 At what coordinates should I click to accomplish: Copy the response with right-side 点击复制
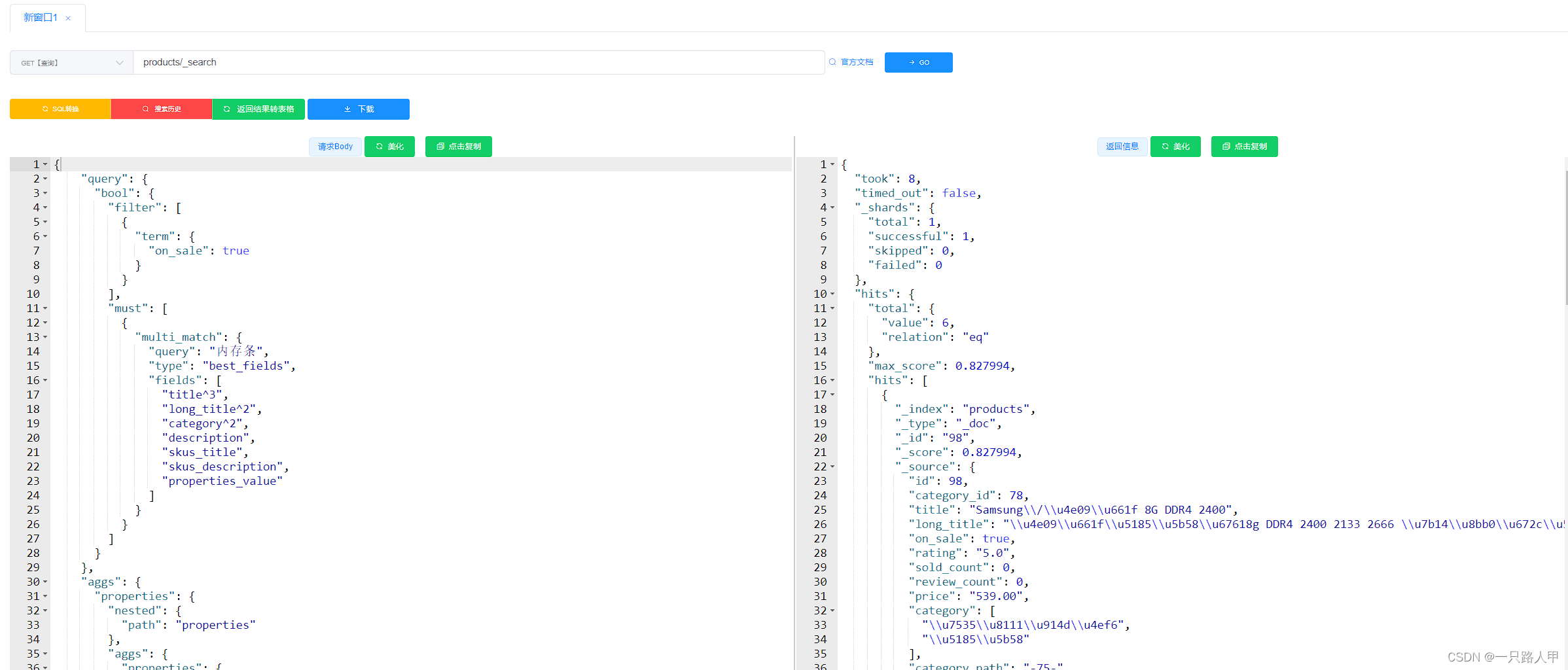click(x=1245, y=147)
